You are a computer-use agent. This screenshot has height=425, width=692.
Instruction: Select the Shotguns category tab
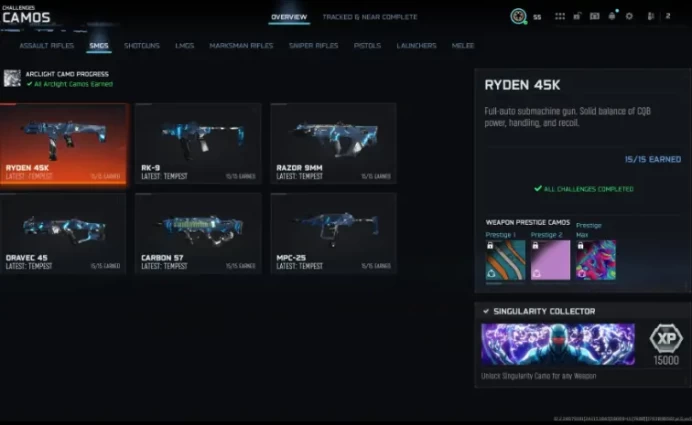point(142,45)
